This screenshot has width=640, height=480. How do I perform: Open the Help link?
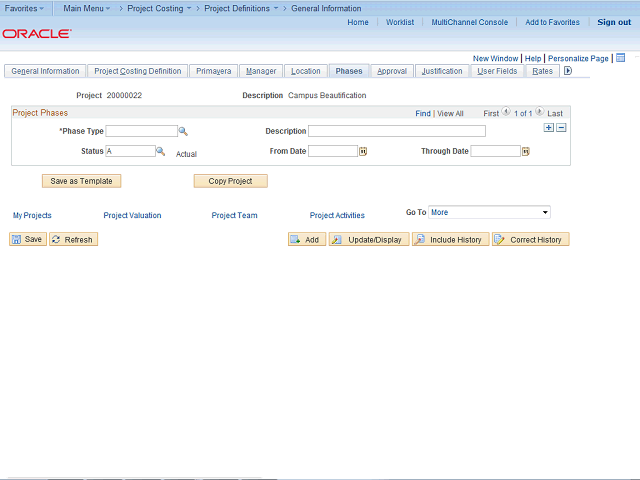[x=533, y=58]
